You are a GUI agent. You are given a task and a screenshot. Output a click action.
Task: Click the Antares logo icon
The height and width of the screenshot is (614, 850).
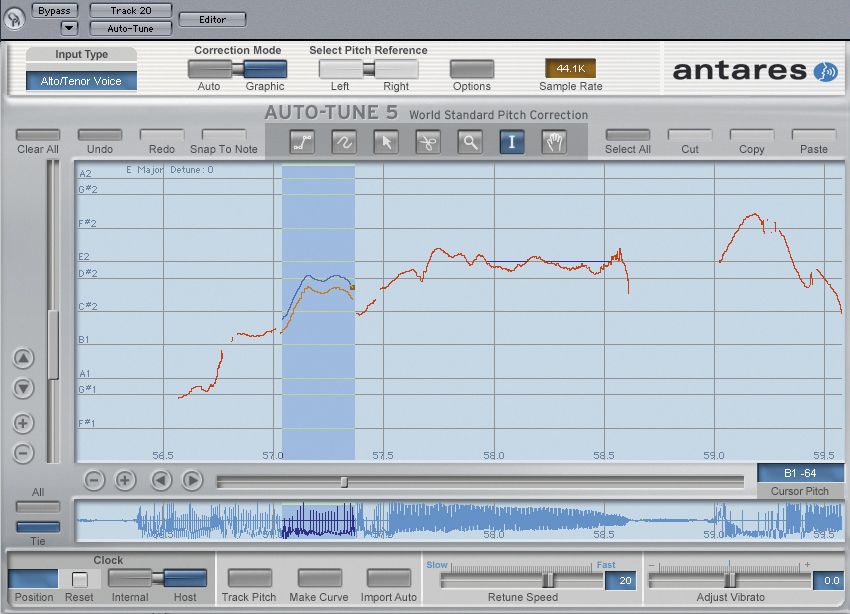coord(826,71)
